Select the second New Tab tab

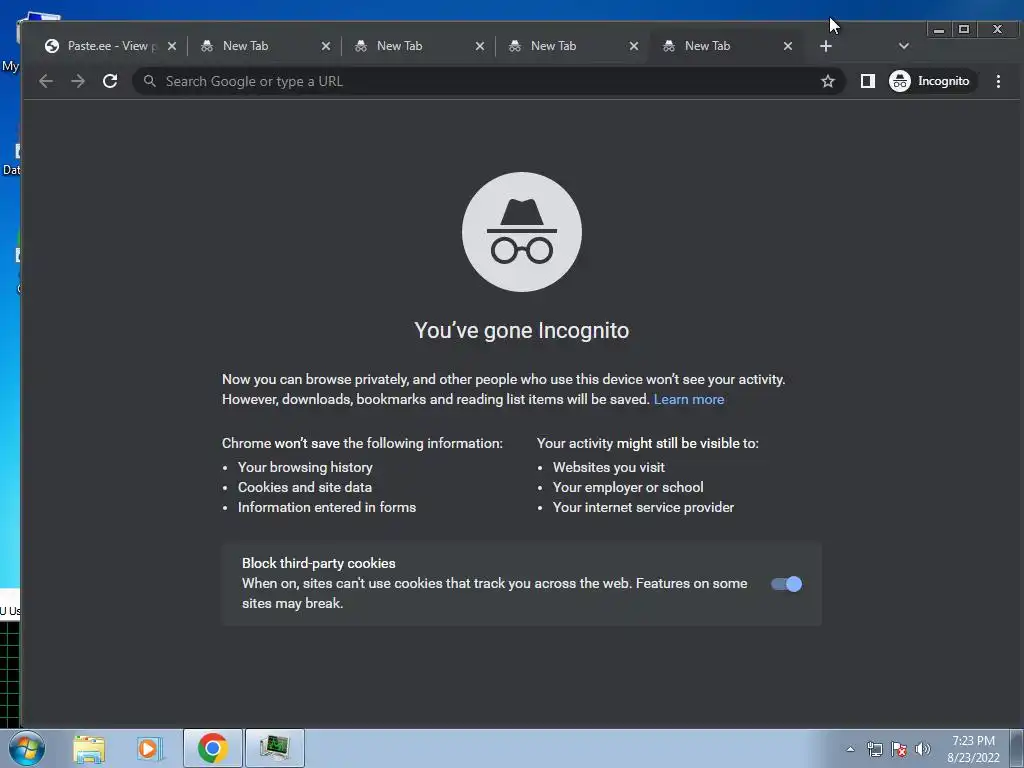[x=415, y=46]
